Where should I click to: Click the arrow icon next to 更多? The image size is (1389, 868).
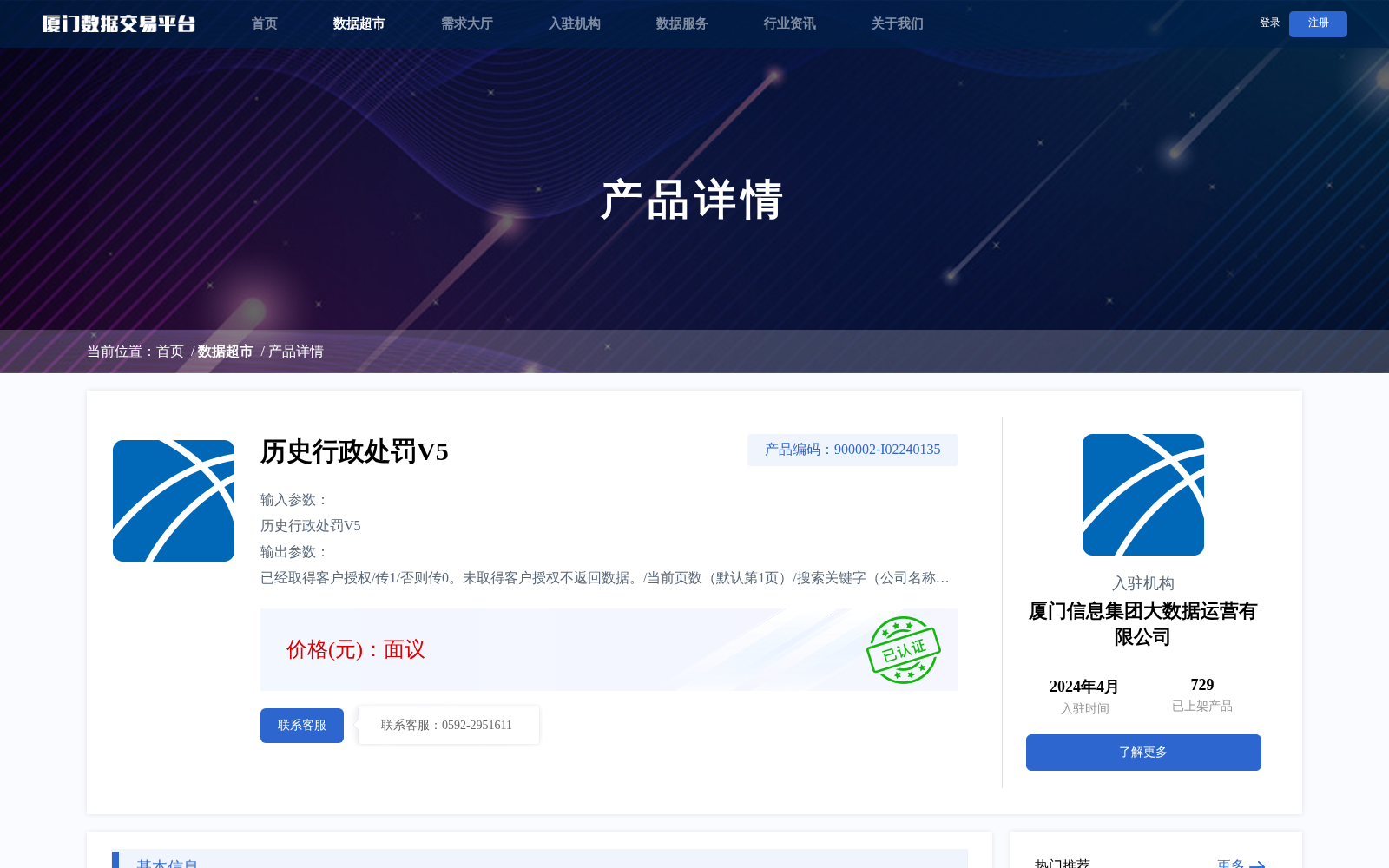coord(1257,865)
